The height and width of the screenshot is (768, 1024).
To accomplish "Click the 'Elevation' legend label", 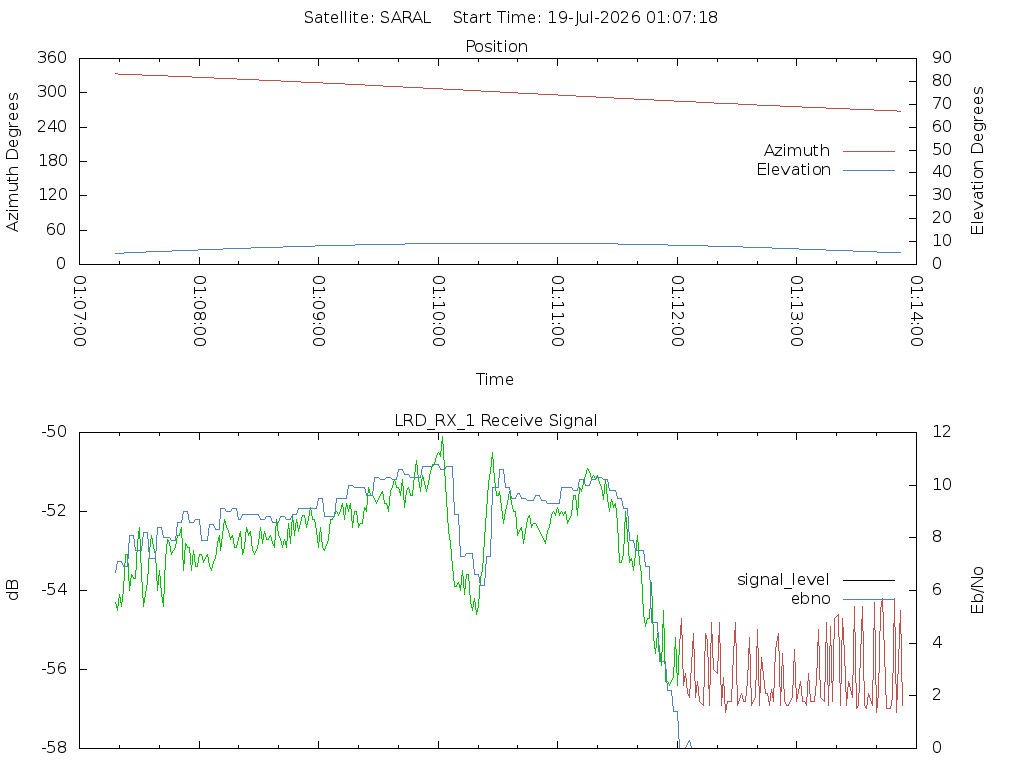I will click(793, 170).
